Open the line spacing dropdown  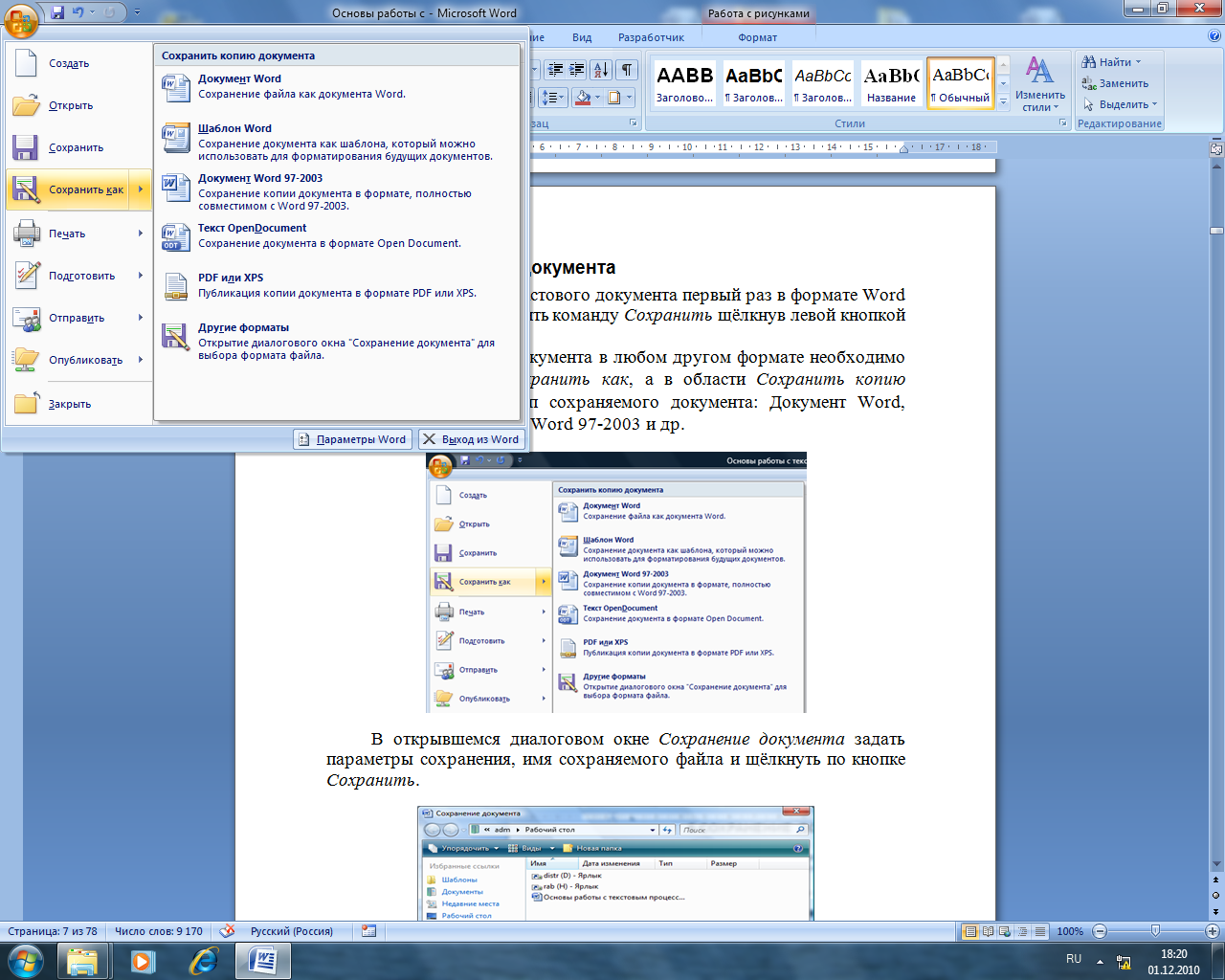(x=554, y=98)
